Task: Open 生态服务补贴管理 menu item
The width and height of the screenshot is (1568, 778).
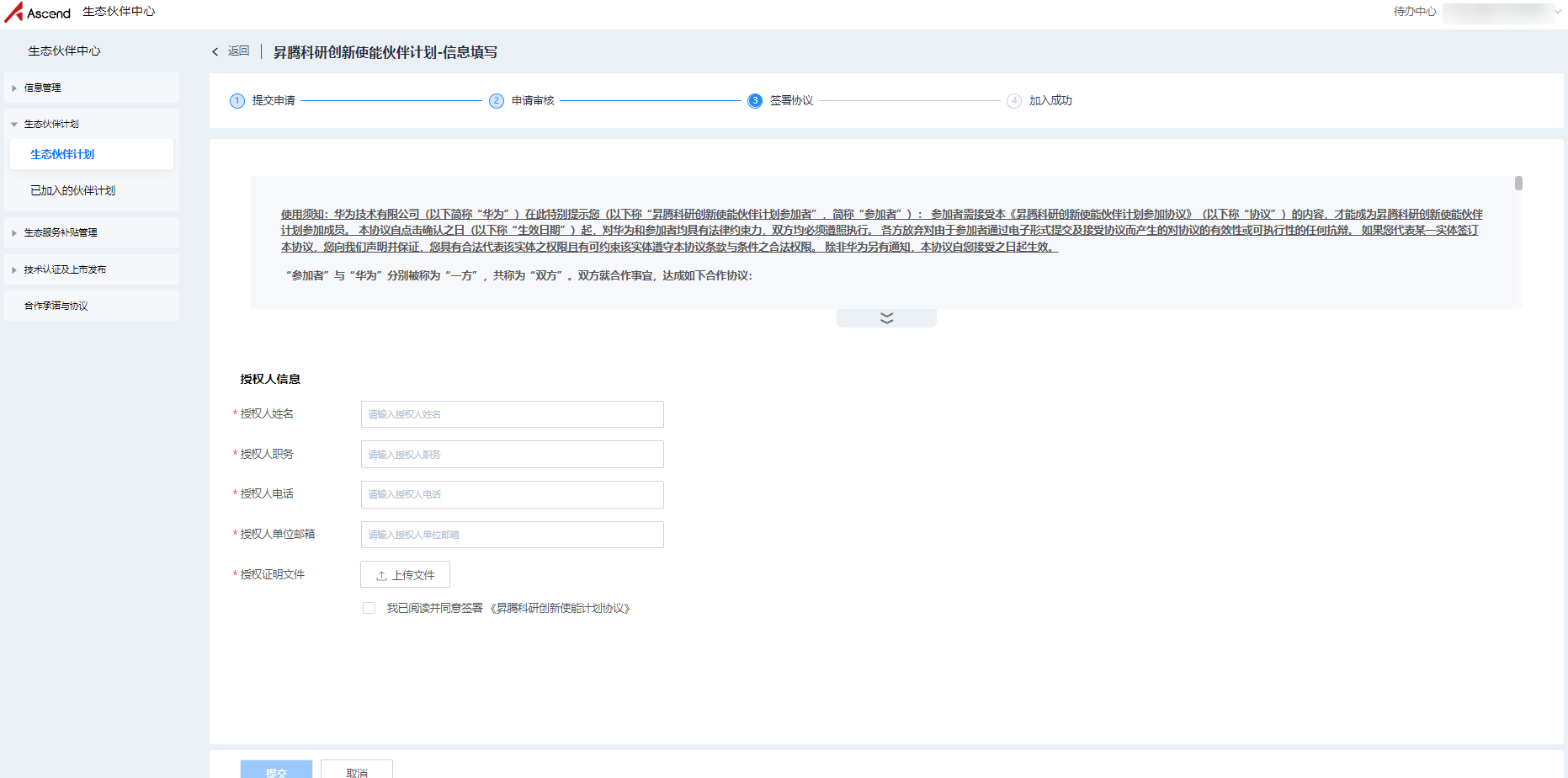Action: click(92, 232)
